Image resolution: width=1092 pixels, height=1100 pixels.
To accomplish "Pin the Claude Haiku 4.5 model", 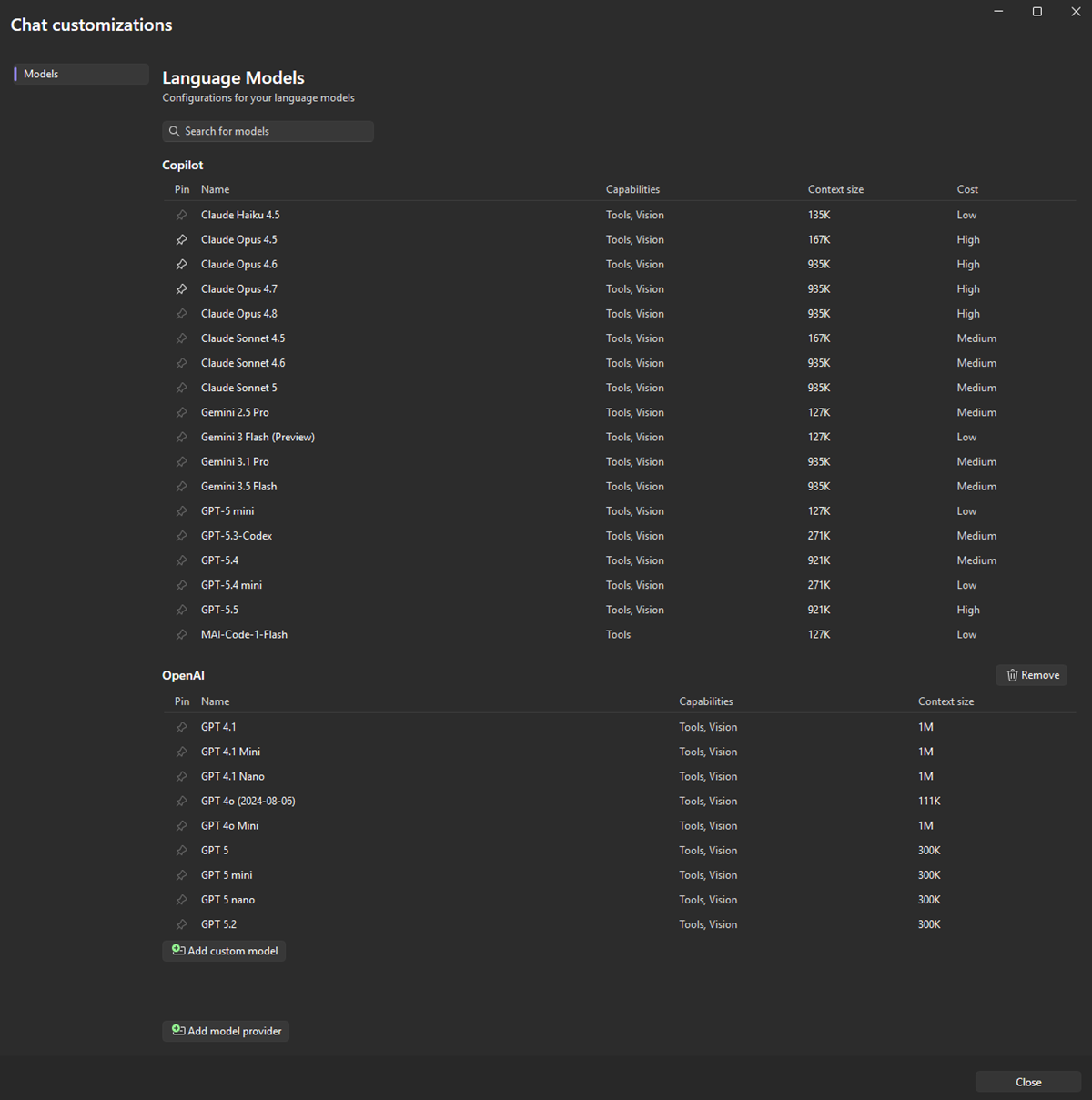I will pos(181,216).
